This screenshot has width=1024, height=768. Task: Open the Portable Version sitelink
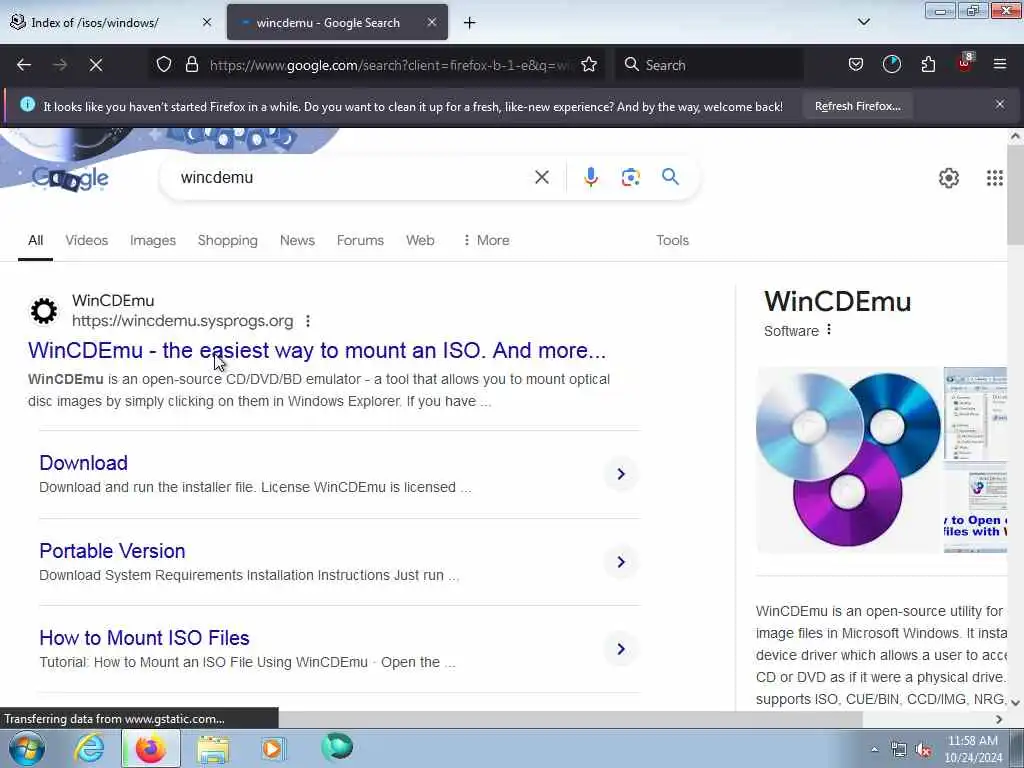pos(112,551)
